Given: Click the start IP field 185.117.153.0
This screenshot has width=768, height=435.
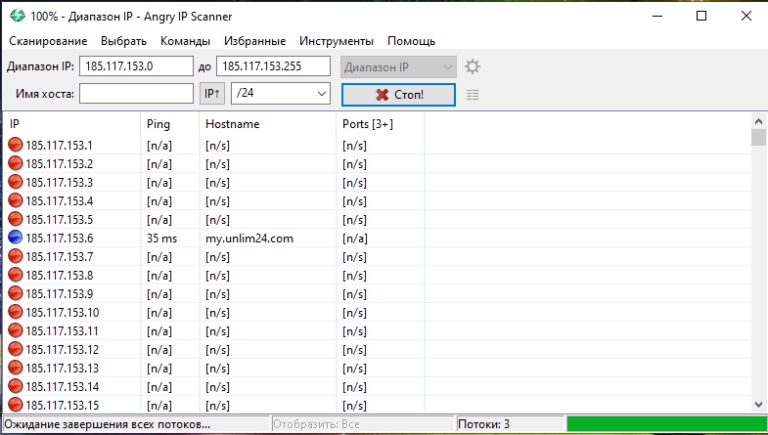Looking at the screenshot, I should tap(136, 66).
